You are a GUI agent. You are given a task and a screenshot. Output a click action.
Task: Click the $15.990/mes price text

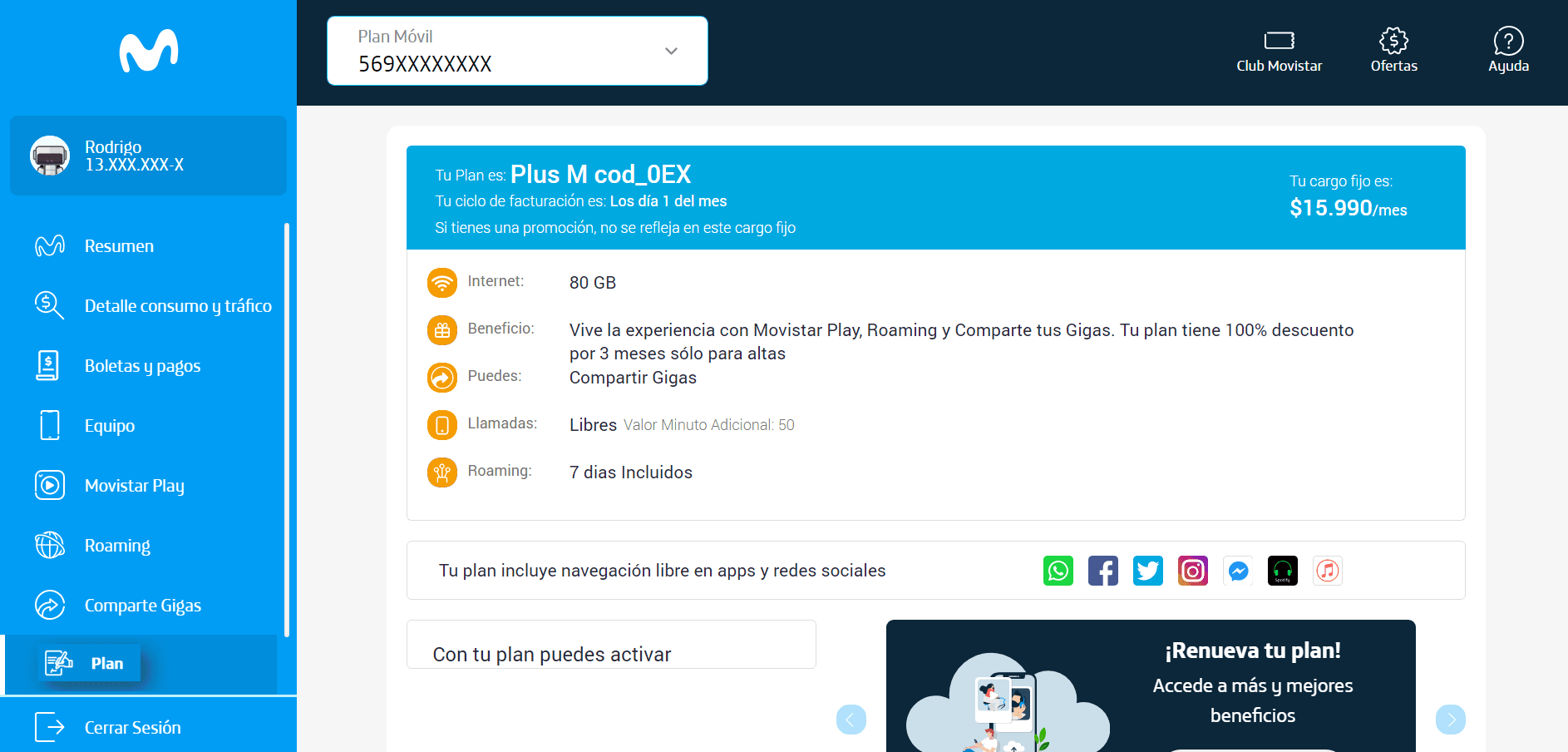coord(1349,208)
